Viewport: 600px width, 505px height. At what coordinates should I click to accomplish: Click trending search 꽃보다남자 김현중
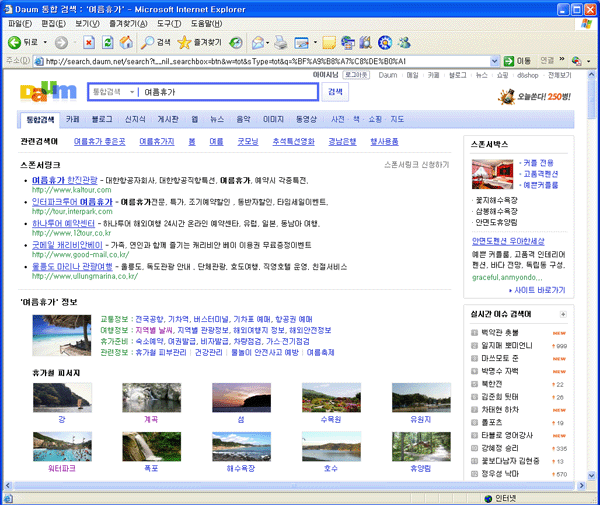click(510, 461)
